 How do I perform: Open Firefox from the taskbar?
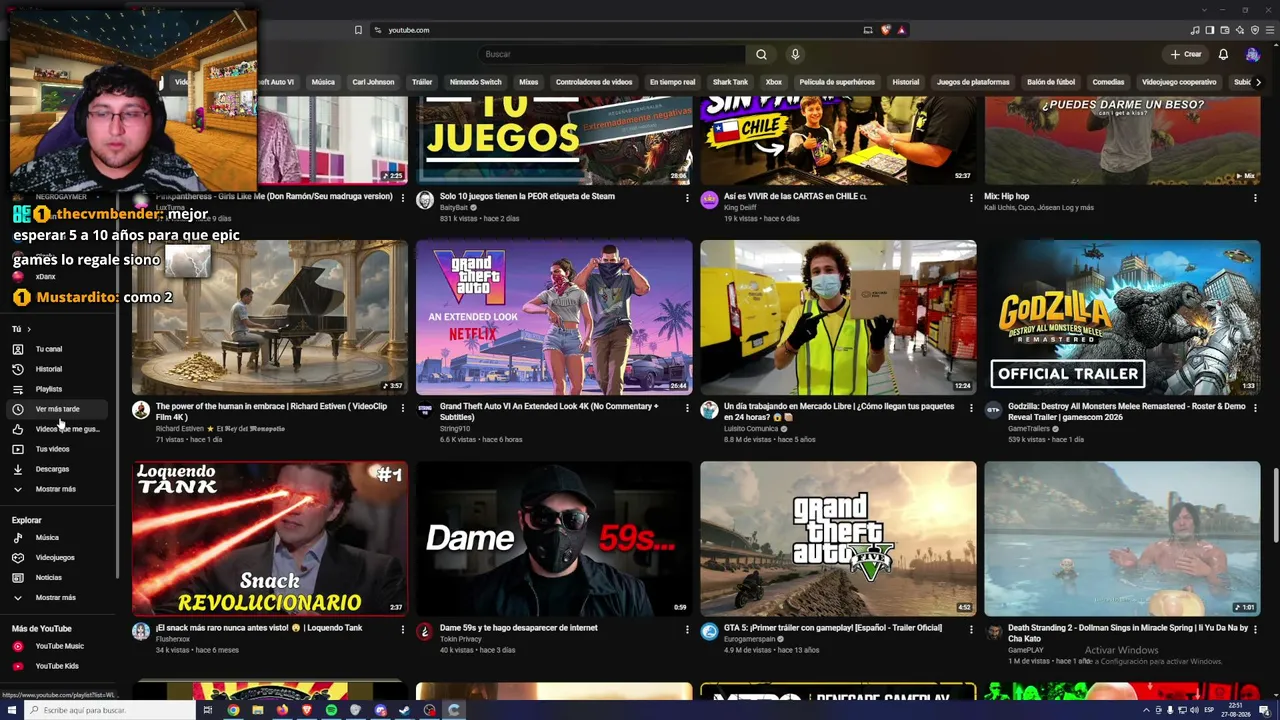pos(282,710)
